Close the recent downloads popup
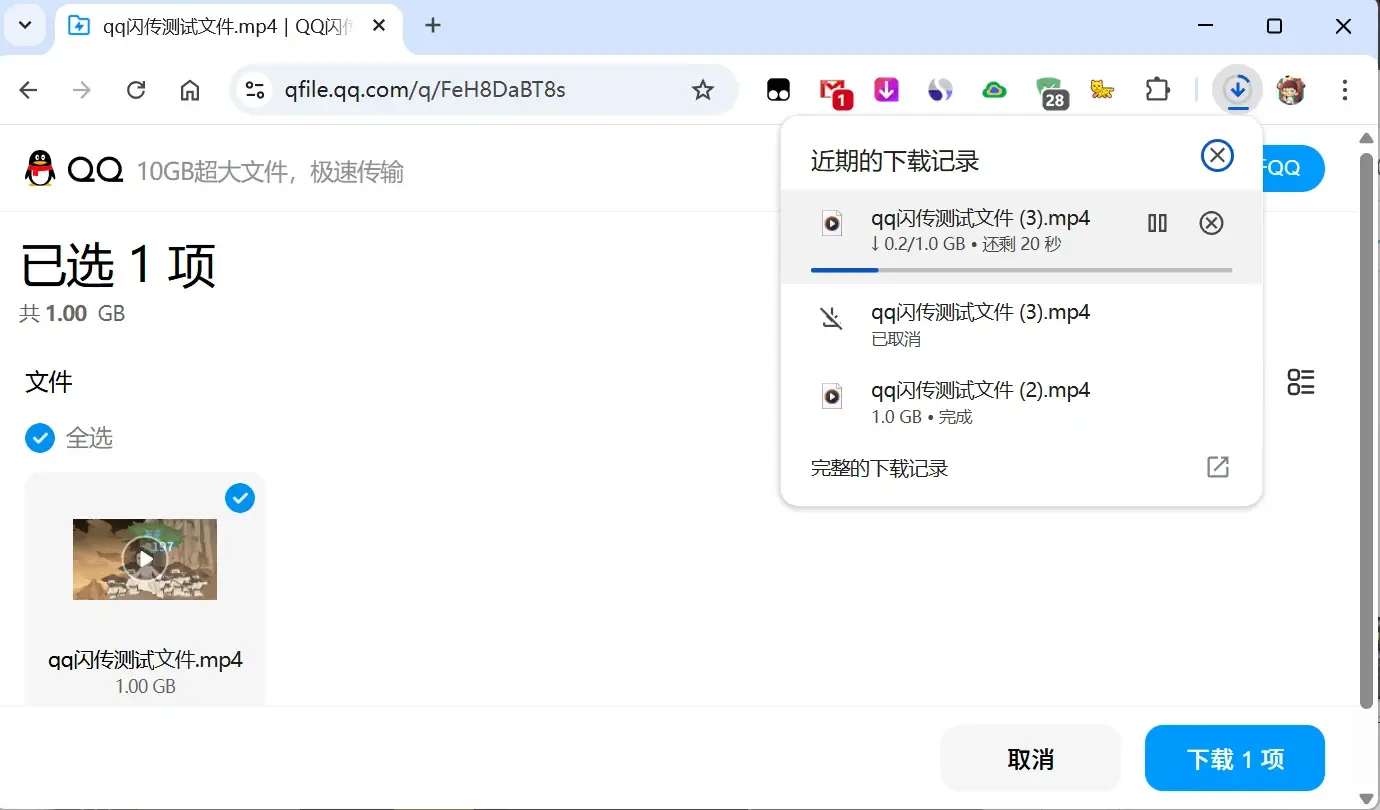1380x810 pixels. [x=1217, y=156]
